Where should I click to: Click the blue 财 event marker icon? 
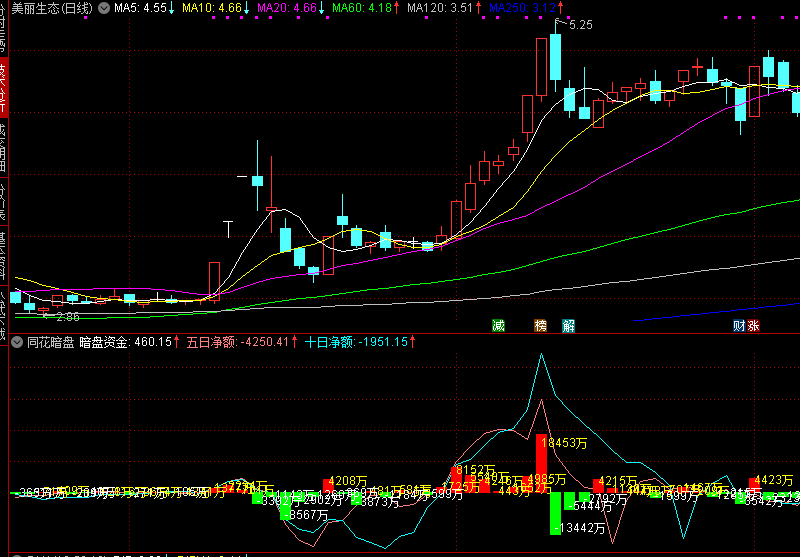(x=739, y=325)
